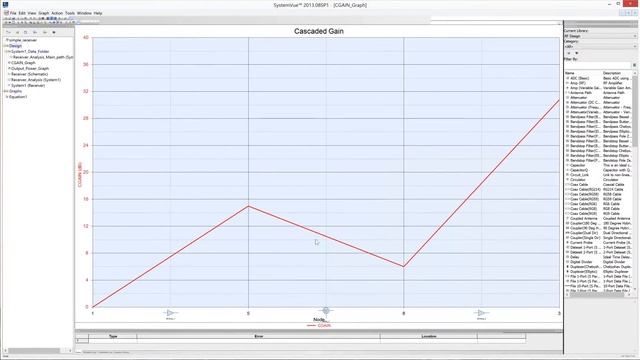Open the Current Library dropdown
Image resolution: width=640 pixels, height=360 pixels.
(x=600, y=36)
